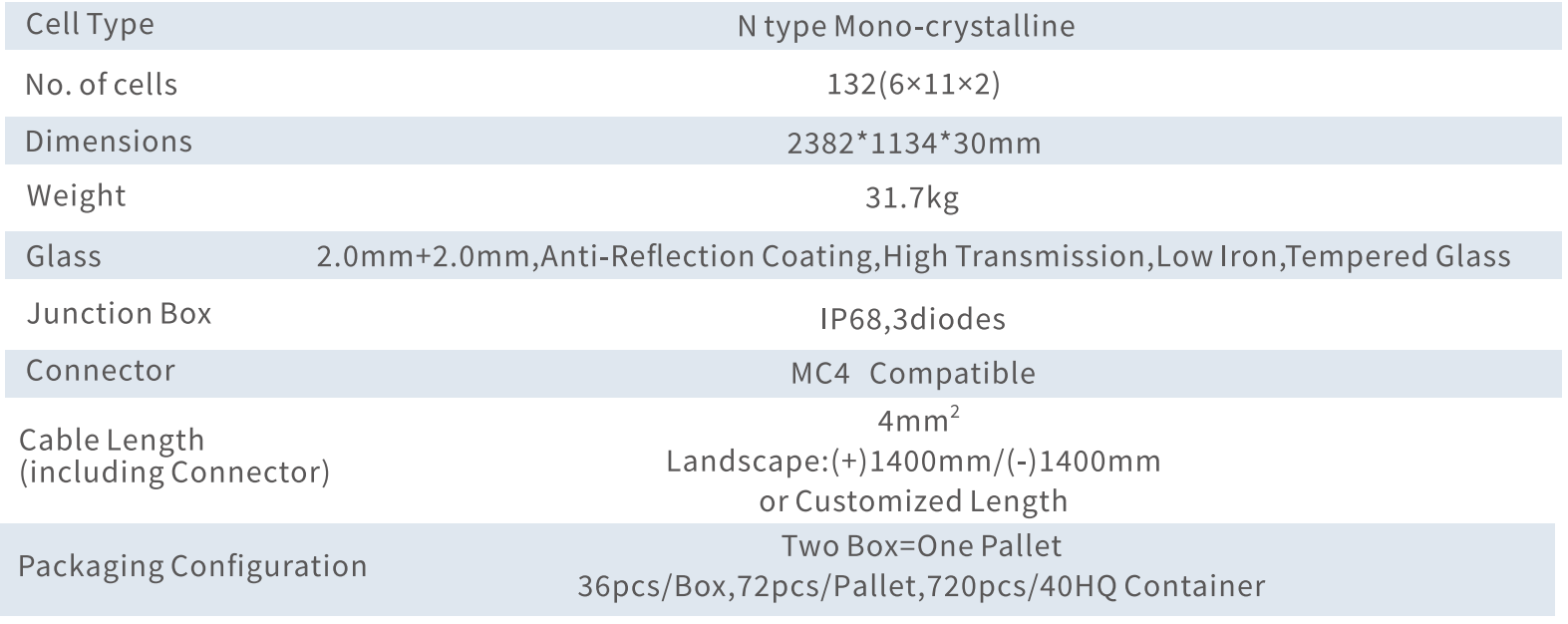Click the "Dimensions" row label

click(109, 142)
